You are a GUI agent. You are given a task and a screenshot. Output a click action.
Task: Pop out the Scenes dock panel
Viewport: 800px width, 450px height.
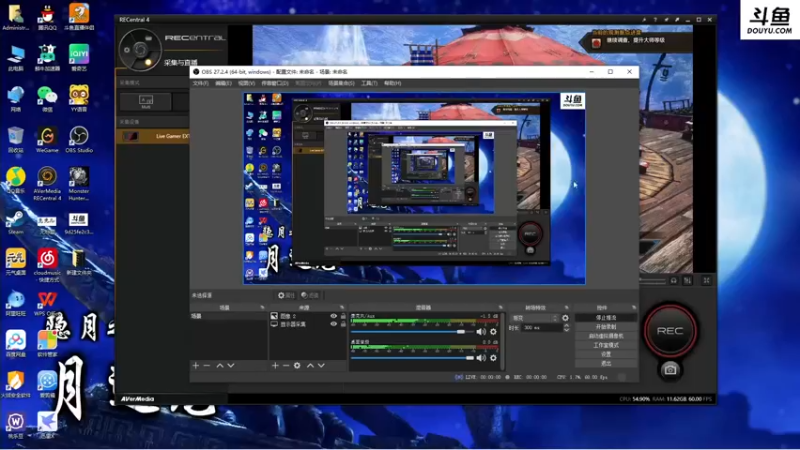click(x=262, y=308)
